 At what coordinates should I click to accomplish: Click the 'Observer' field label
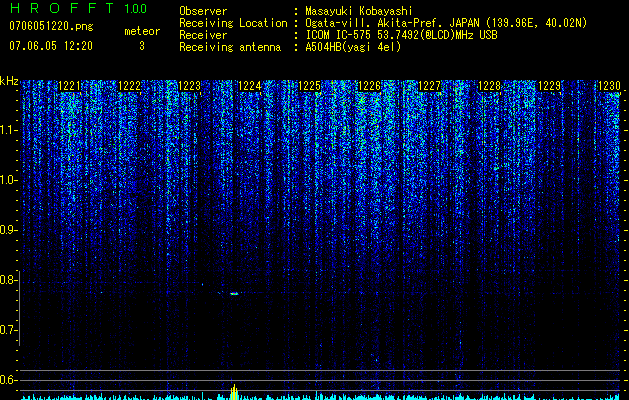[203, 11]
